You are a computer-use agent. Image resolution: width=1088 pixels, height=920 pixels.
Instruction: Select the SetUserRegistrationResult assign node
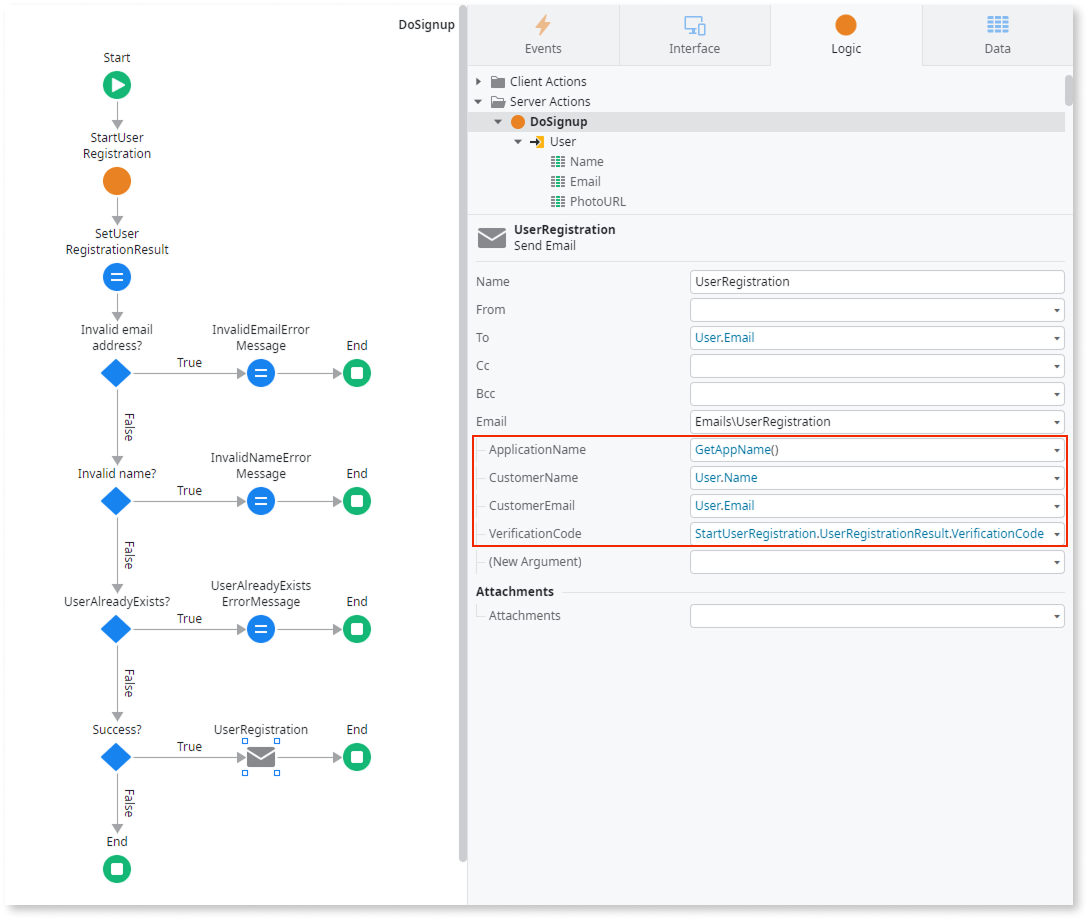pos(117,278)
